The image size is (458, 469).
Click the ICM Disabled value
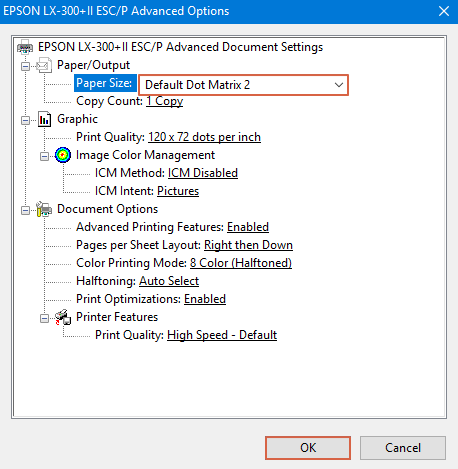point(203,173)
